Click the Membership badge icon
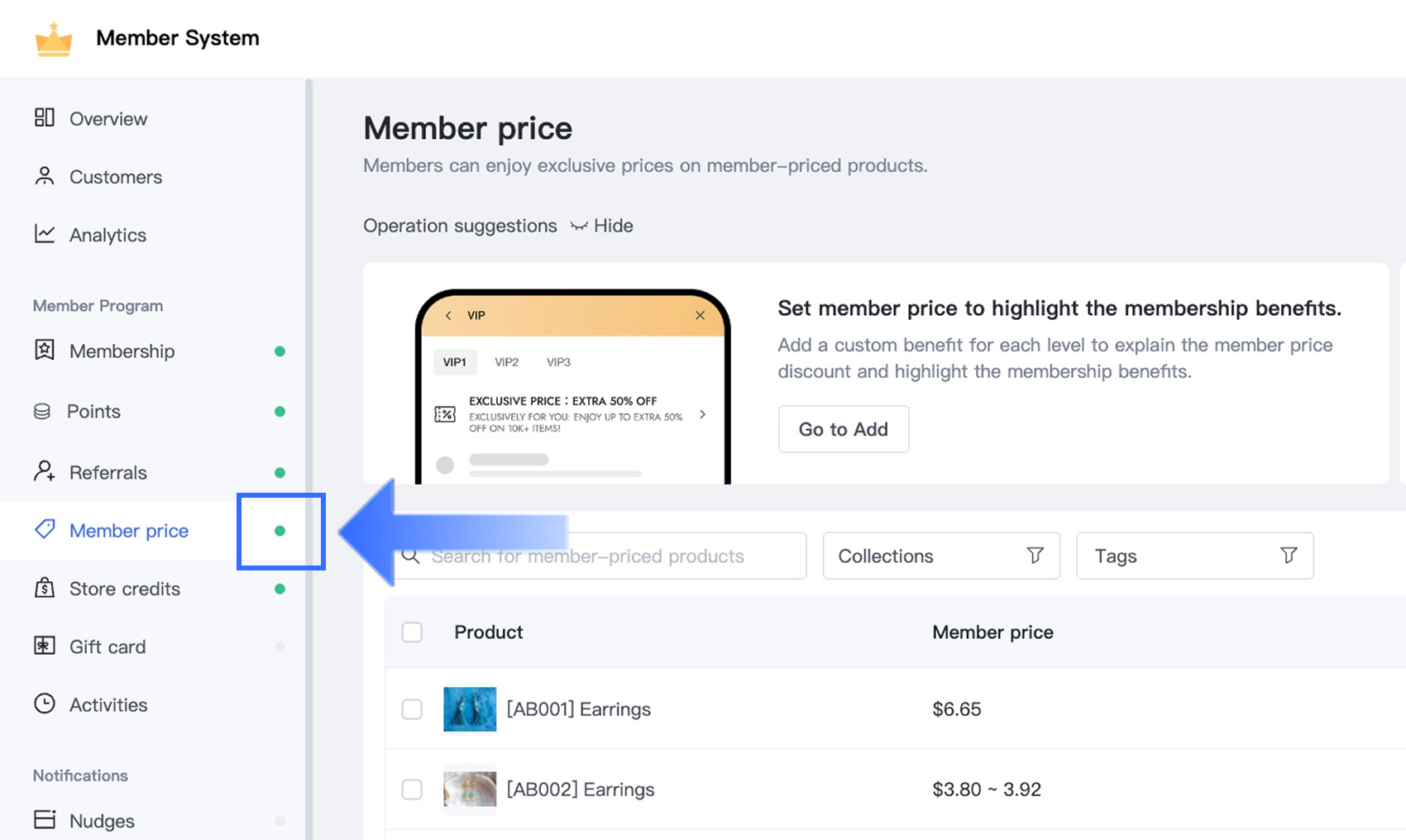The height and width of the screenshot is (840, 1406). [x=45, y=351]
